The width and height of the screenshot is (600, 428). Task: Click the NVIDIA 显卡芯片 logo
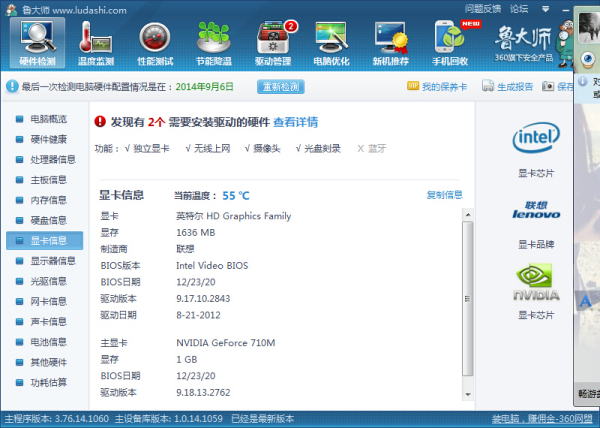click(536, 282)
